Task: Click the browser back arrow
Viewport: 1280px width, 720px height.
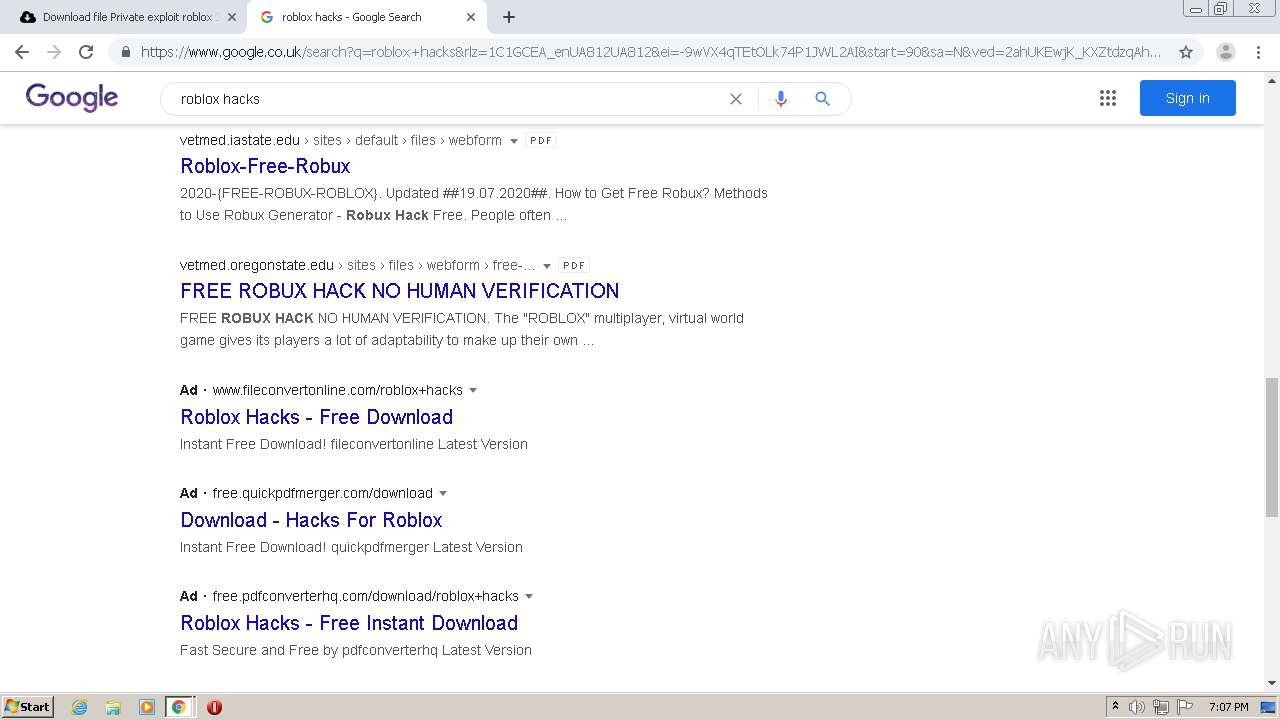Action: click(22, 52)
